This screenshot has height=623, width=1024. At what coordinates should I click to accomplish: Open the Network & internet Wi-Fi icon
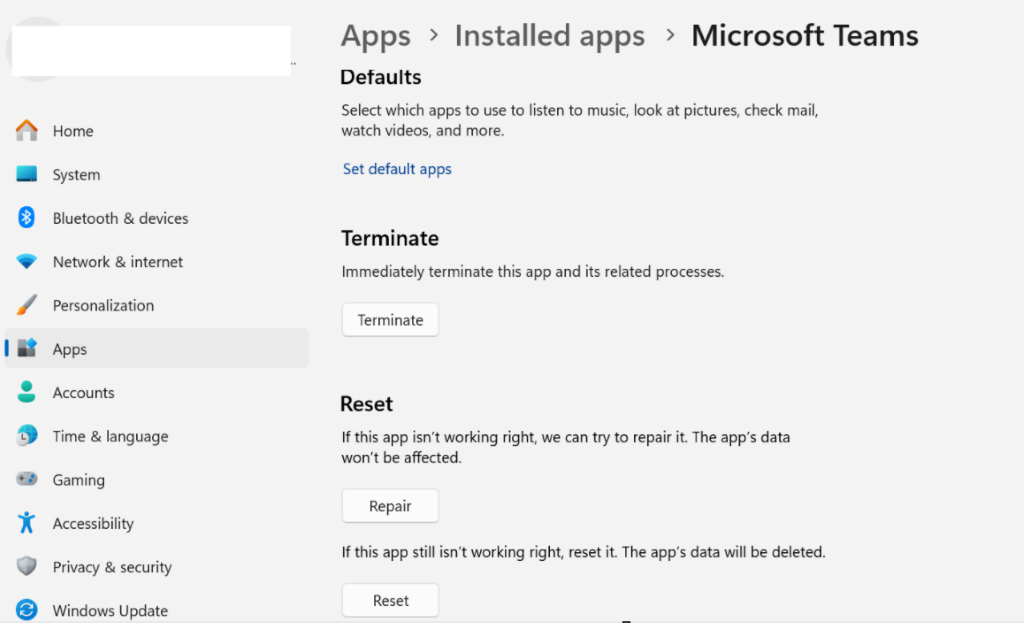[27, 262]
